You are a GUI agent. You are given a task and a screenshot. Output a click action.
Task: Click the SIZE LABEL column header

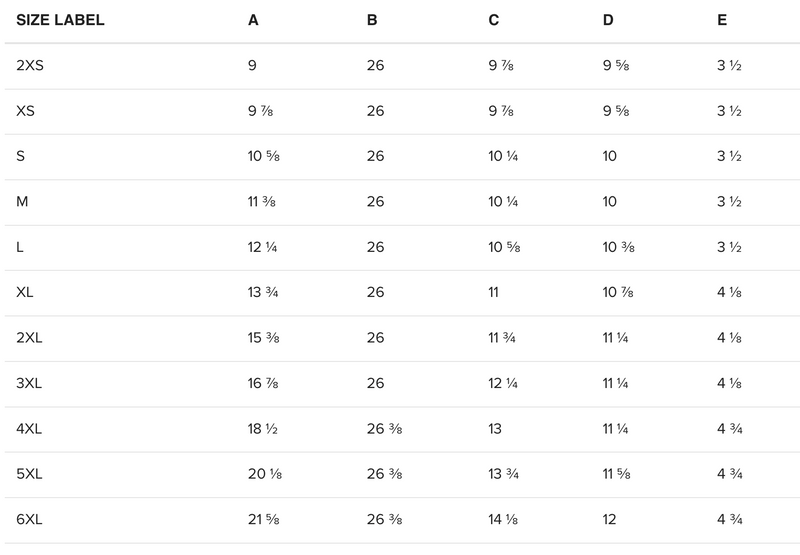tap(60, 20)
